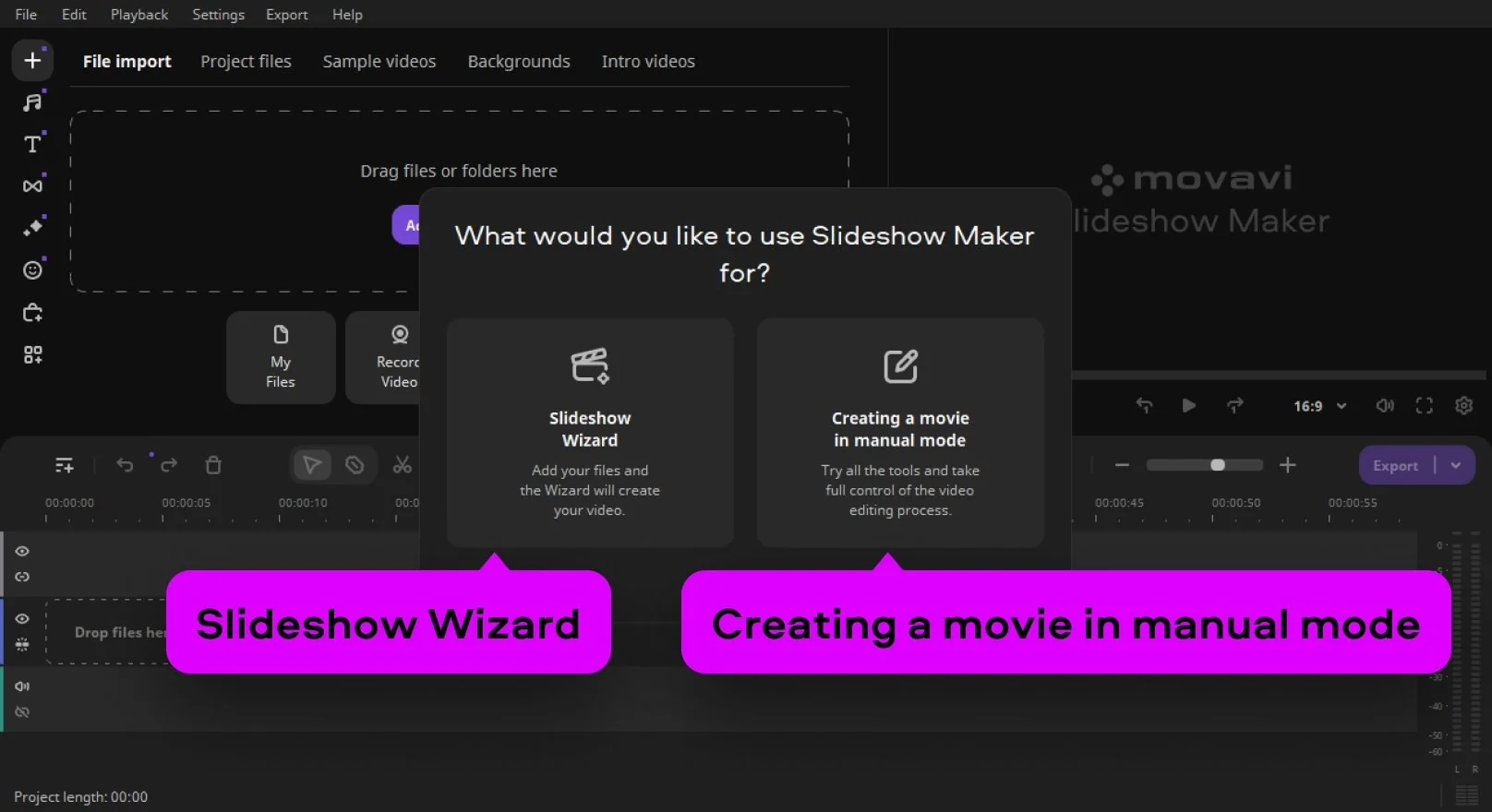Click the preview playback progress bar
This screenshot has width=1492, height=812.
pos(1279,376)
